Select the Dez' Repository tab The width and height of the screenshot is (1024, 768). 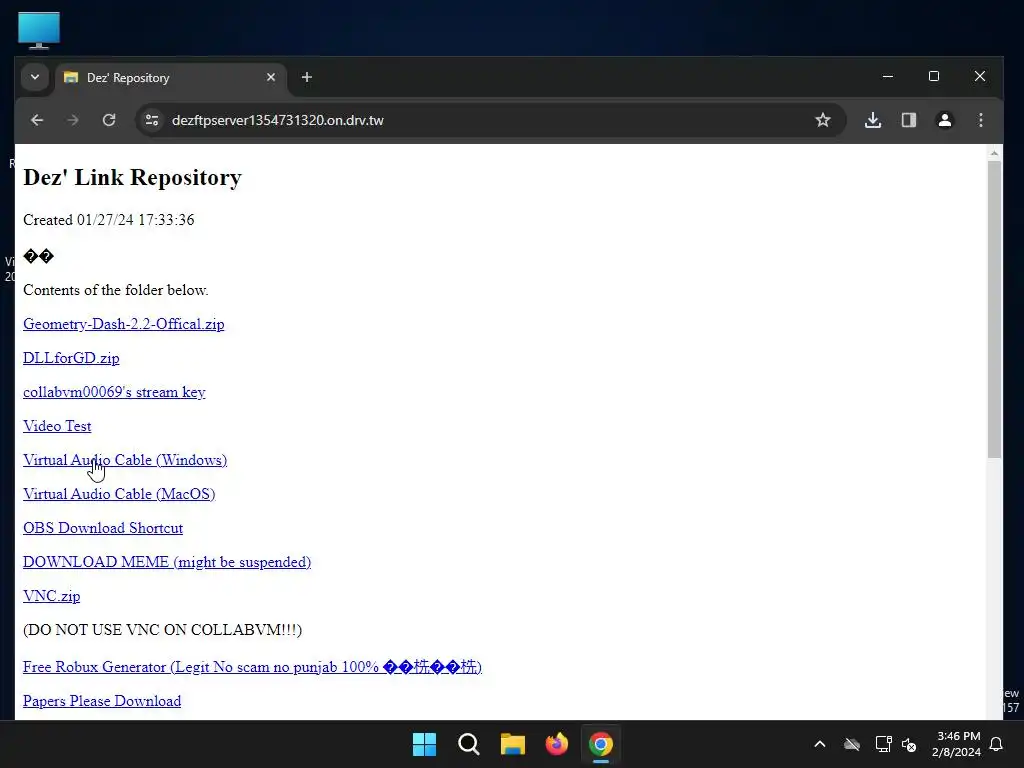171,78
